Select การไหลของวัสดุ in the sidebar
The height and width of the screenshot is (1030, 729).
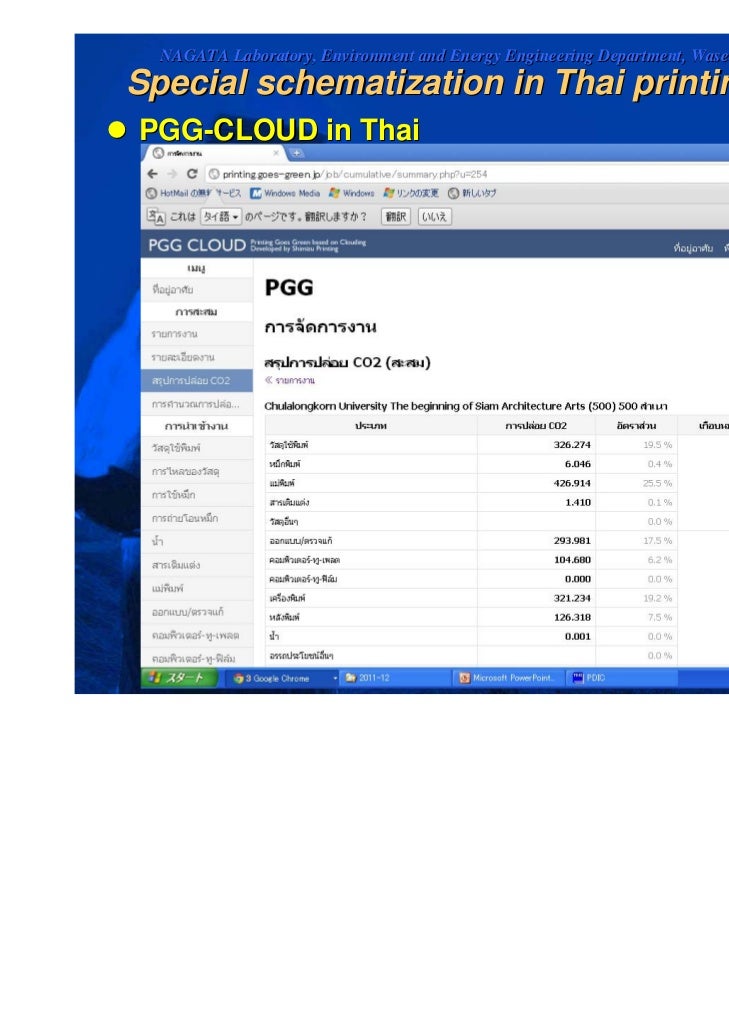pos(196,472)
